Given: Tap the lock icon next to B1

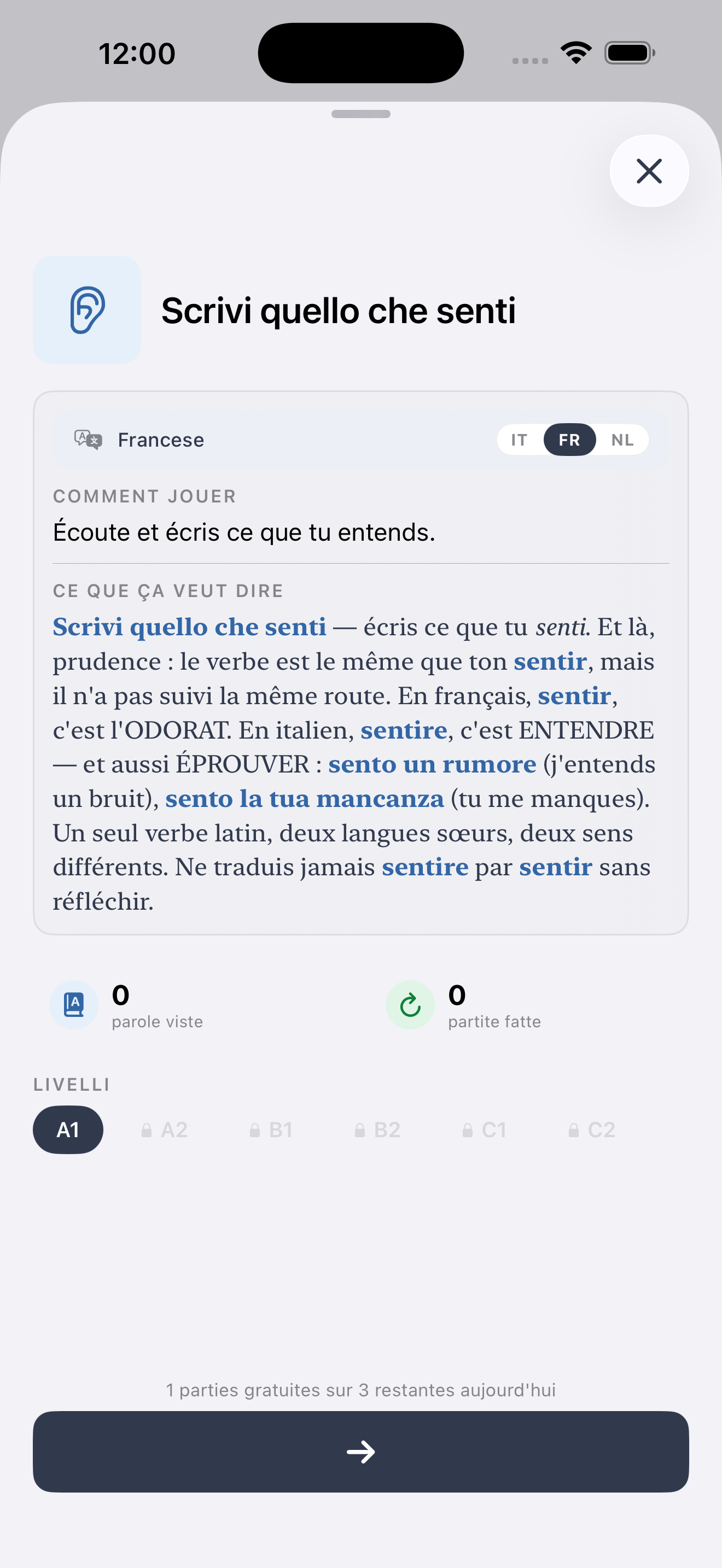Looking at the screenshot, I should point(255,1130).
